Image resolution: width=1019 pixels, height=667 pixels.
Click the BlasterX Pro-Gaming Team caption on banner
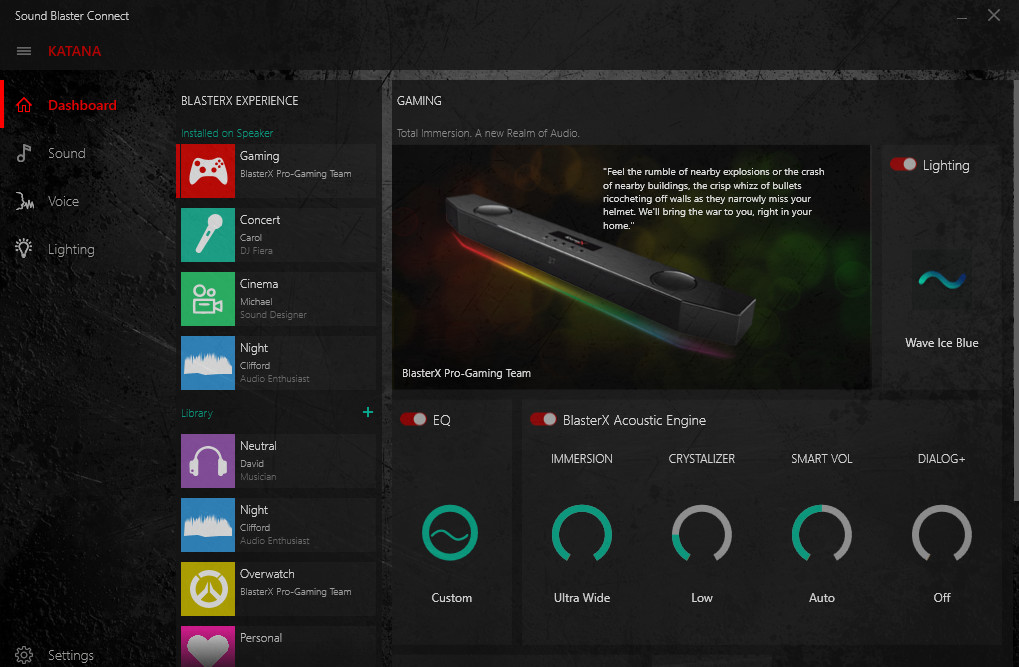coord(467,373)
